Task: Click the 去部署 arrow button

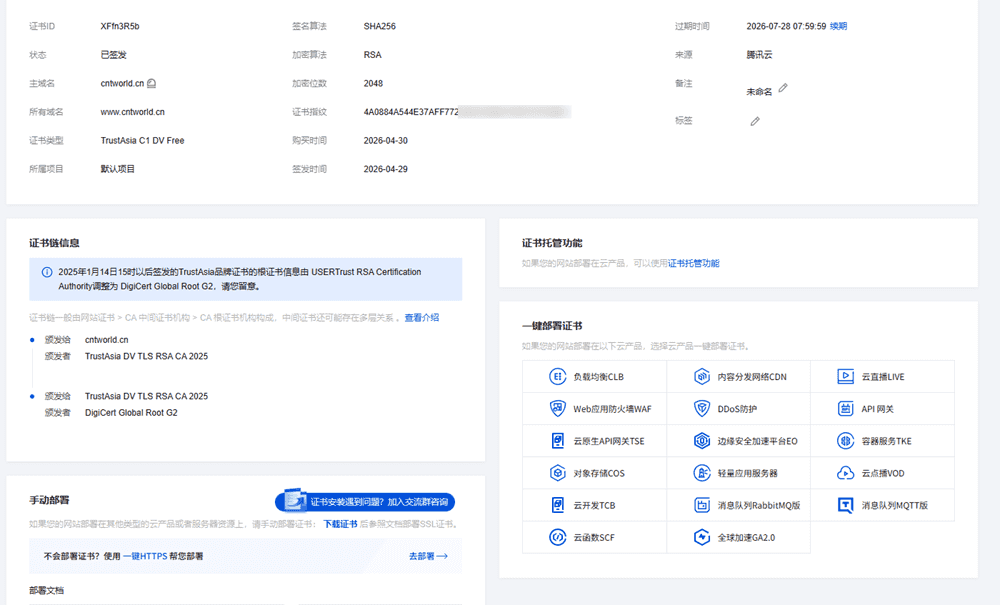Action: tap(427, 556)
